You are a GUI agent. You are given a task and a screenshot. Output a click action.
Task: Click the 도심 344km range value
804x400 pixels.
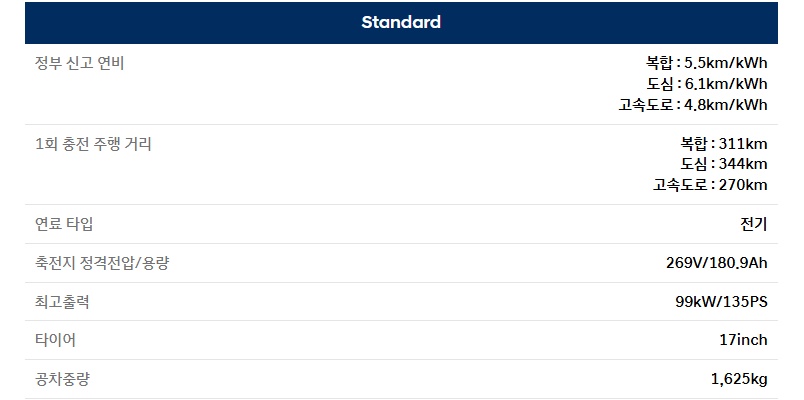[723, 164]
